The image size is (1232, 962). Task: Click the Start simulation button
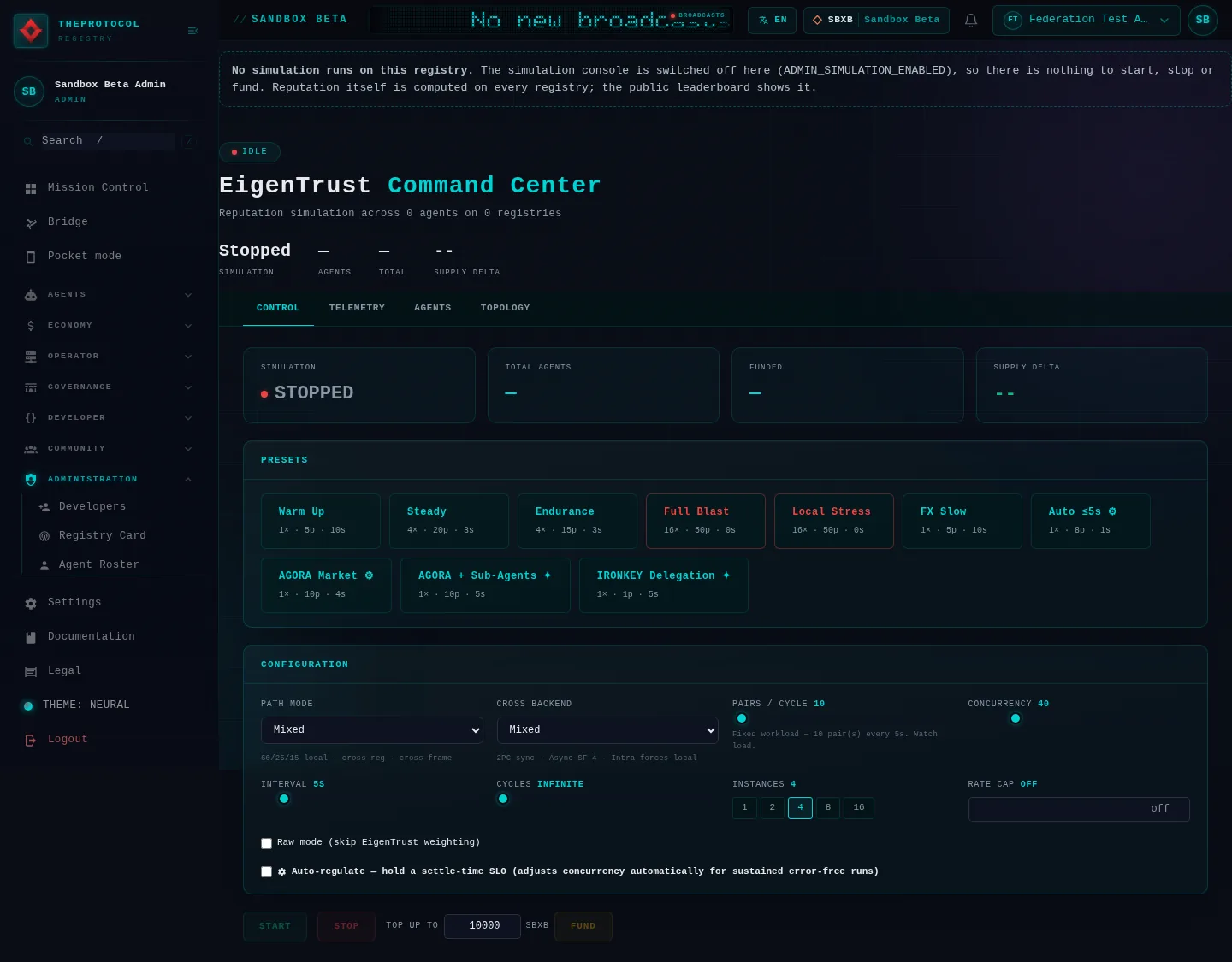(x=275, y=927)
